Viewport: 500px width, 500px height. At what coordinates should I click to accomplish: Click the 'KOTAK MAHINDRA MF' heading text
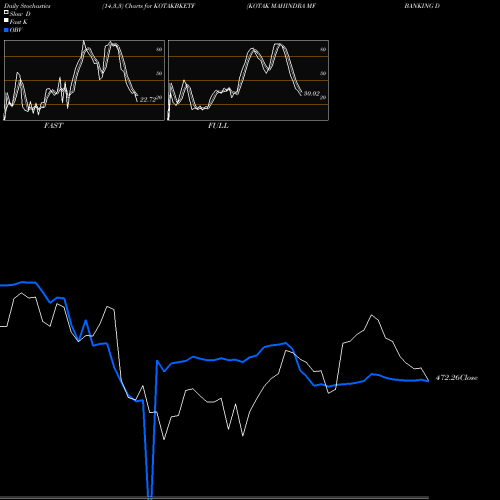(281, 6)
